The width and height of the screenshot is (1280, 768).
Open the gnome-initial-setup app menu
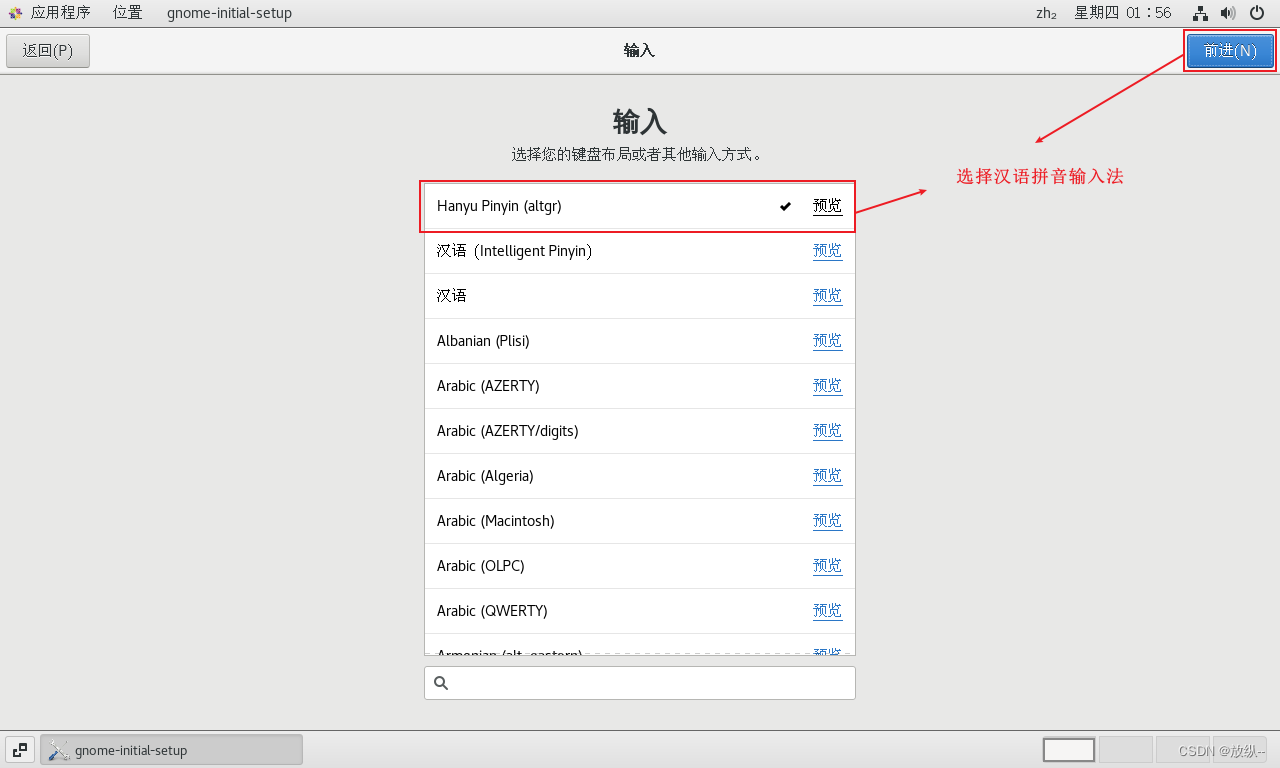pos(229,13)
